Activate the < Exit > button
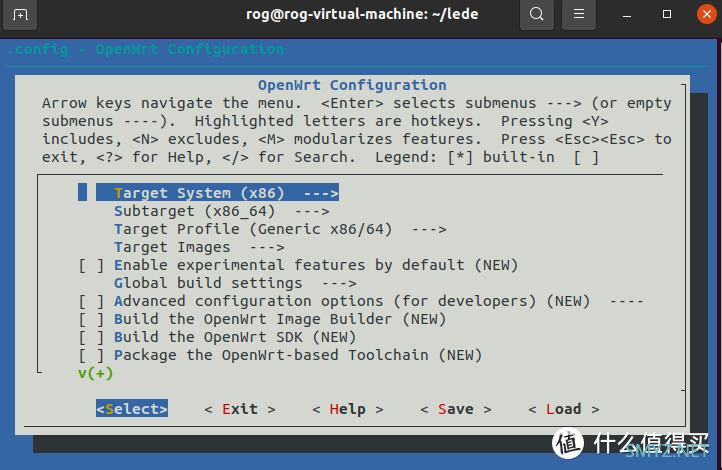722x470 pixels. click(x=239, y=409)
